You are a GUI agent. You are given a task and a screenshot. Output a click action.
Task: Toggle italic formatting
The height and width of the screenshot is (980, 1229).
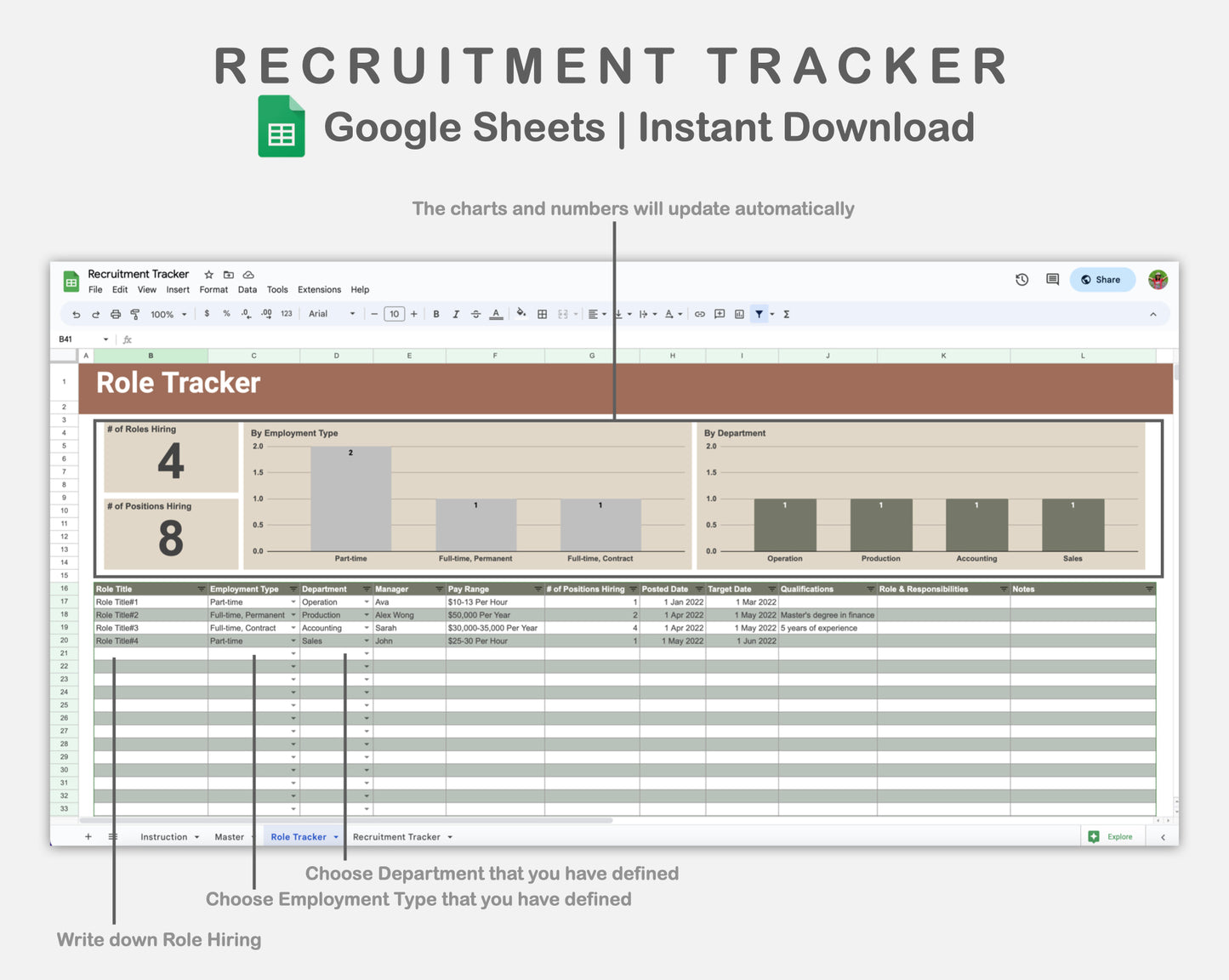[456, 314]
